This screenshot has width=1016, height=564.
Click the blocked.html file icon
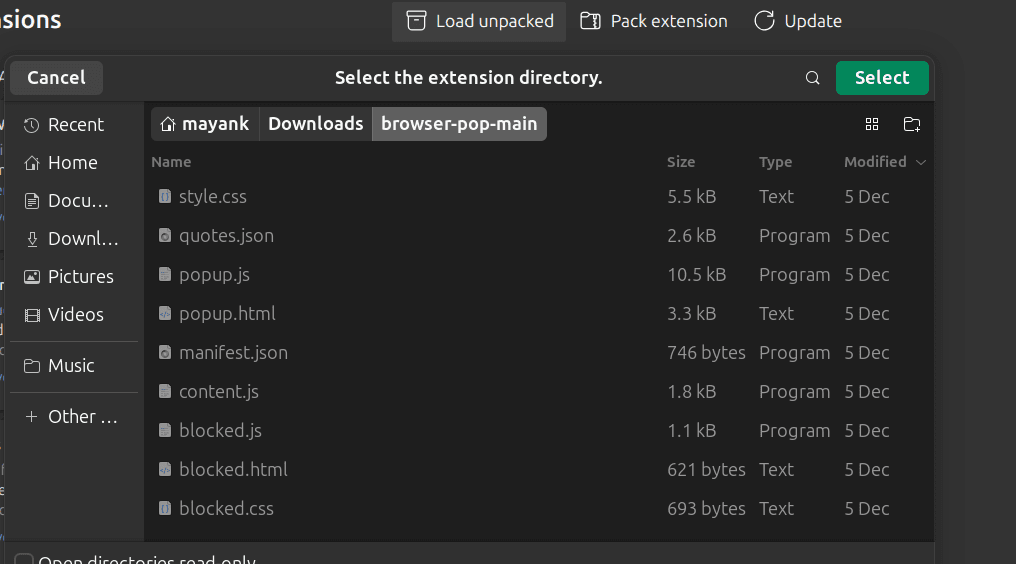[165, 469]
